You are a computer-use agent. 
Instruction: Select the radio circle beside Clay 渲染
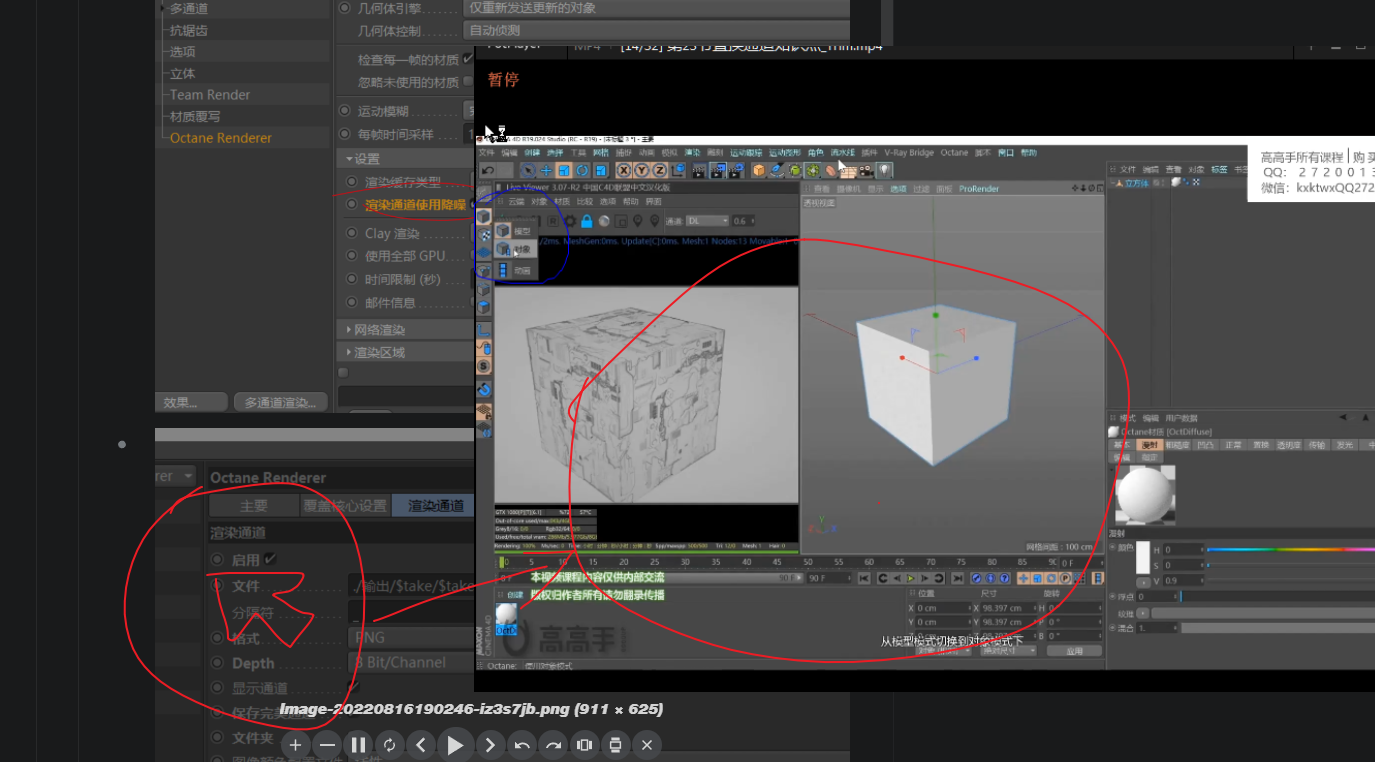351,233
